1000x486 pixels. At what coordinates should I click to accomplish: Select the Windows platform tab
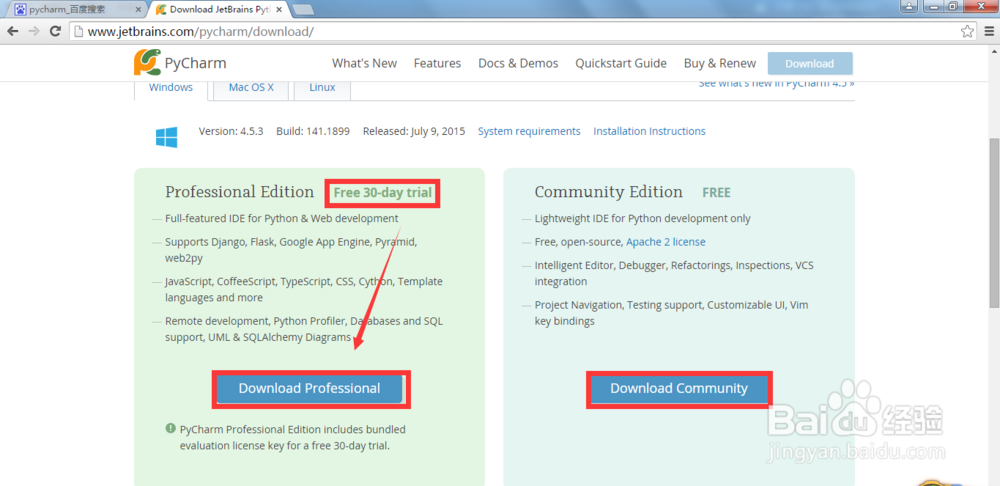(x=171, y=89)
